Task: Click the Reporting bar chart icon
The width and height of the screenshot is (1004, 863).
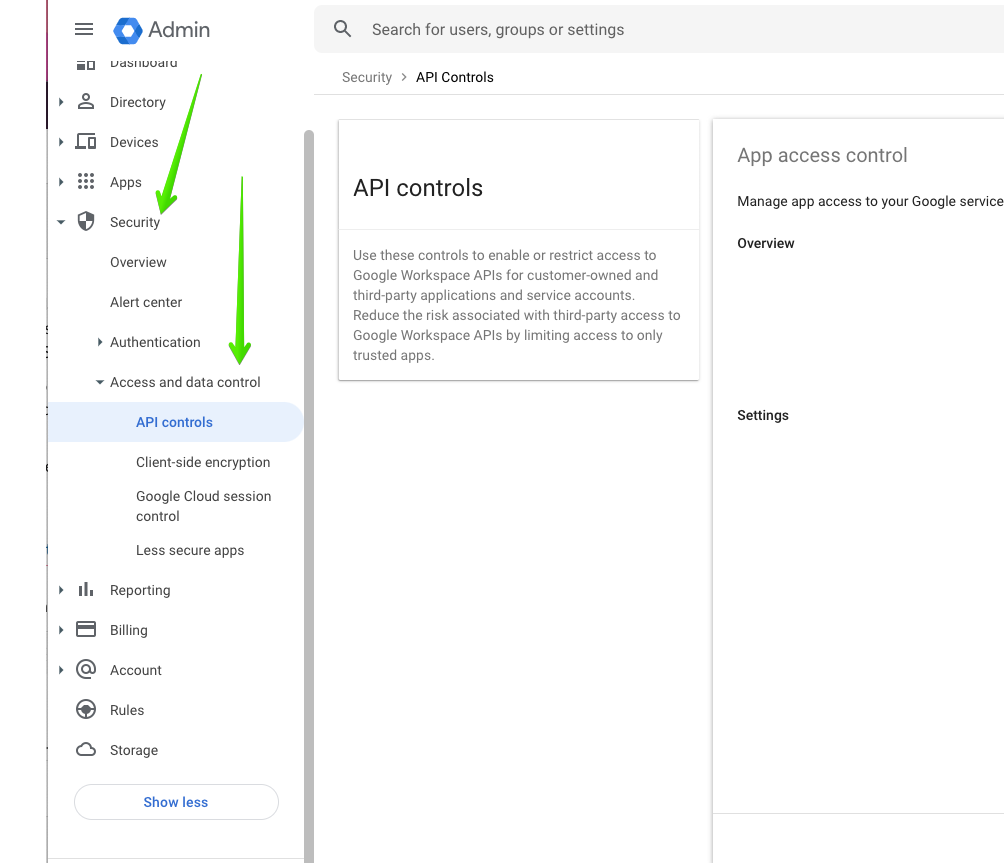Action: (86, 590)
